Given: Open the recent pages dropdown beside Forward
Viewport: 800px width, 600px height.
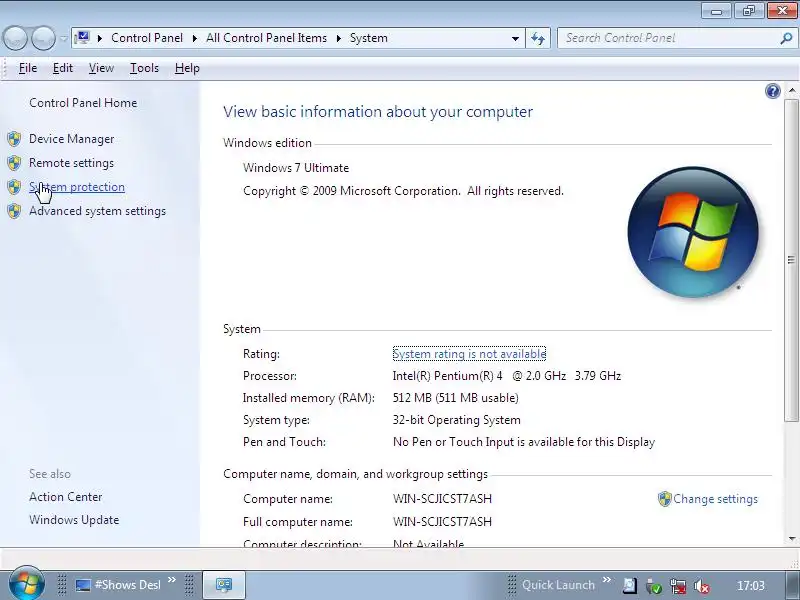Looking at the screenshot, I should 63,39.
